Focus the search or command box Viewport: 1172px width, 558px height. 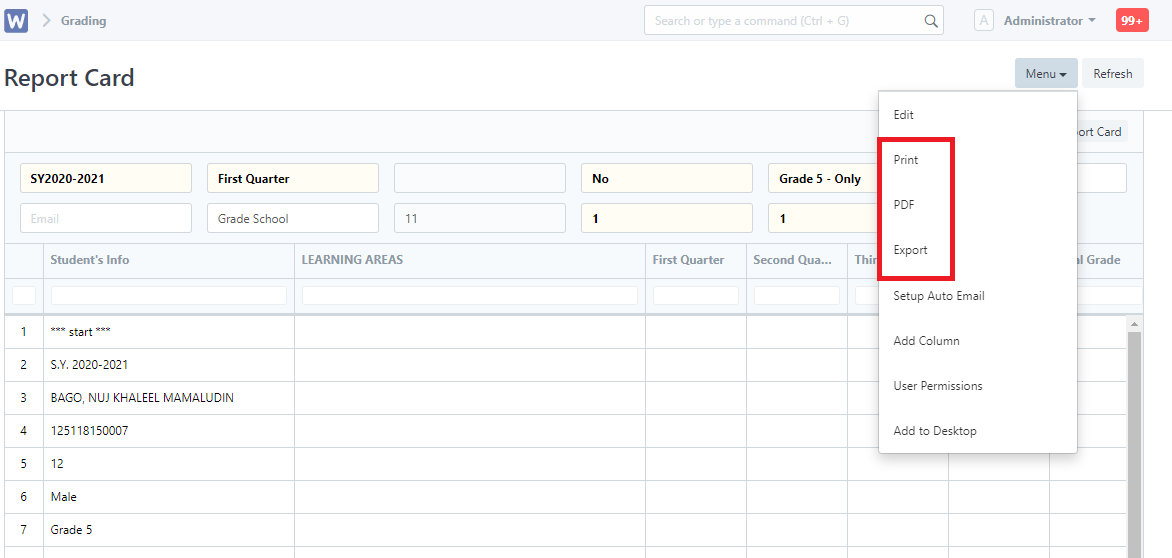tap(794, 21)
